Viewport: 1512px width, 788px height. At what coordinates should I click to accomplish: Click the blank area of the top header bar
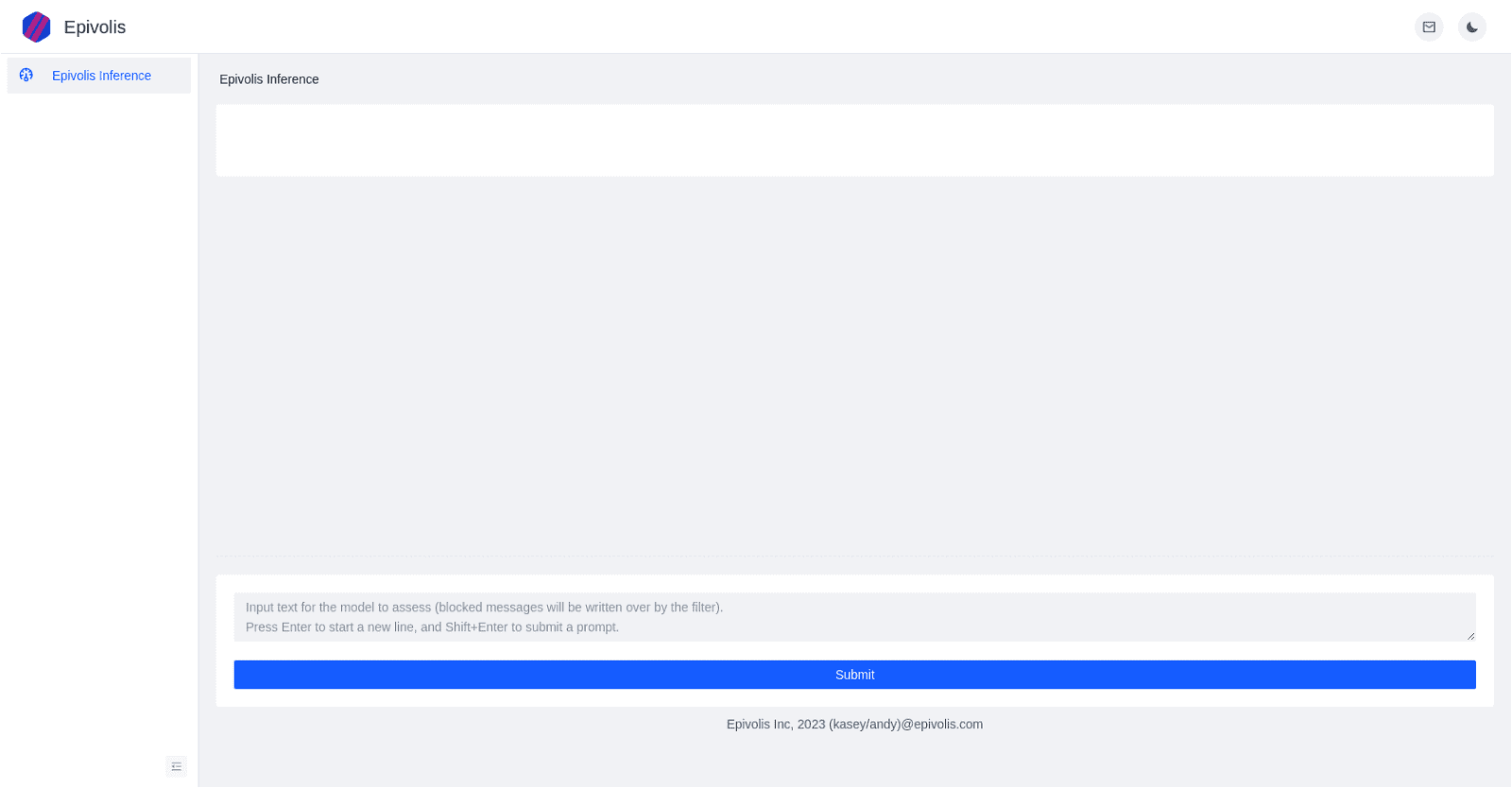coord(756,27)
